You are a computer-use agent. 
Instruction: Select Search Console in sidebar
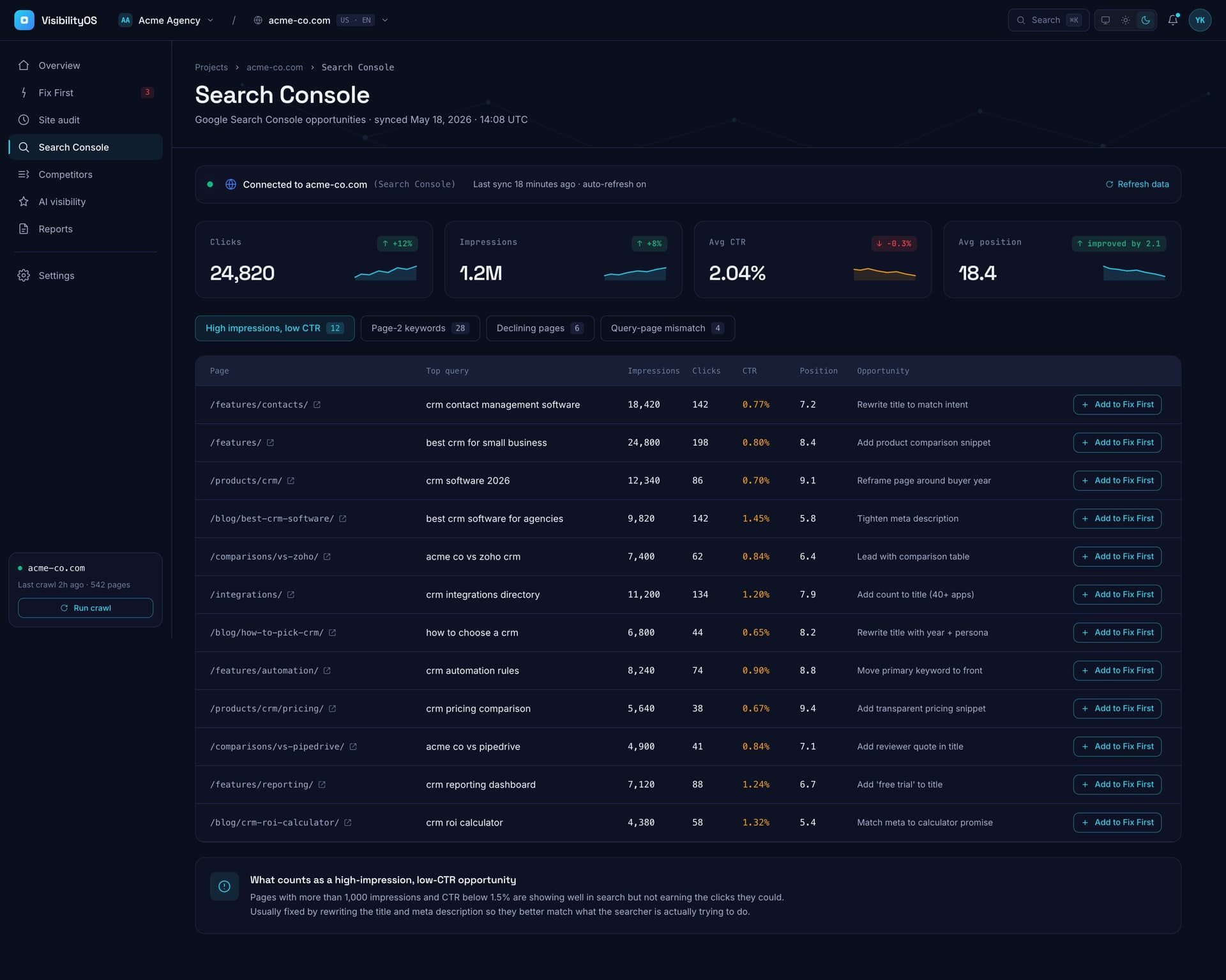tap(86, 147)
